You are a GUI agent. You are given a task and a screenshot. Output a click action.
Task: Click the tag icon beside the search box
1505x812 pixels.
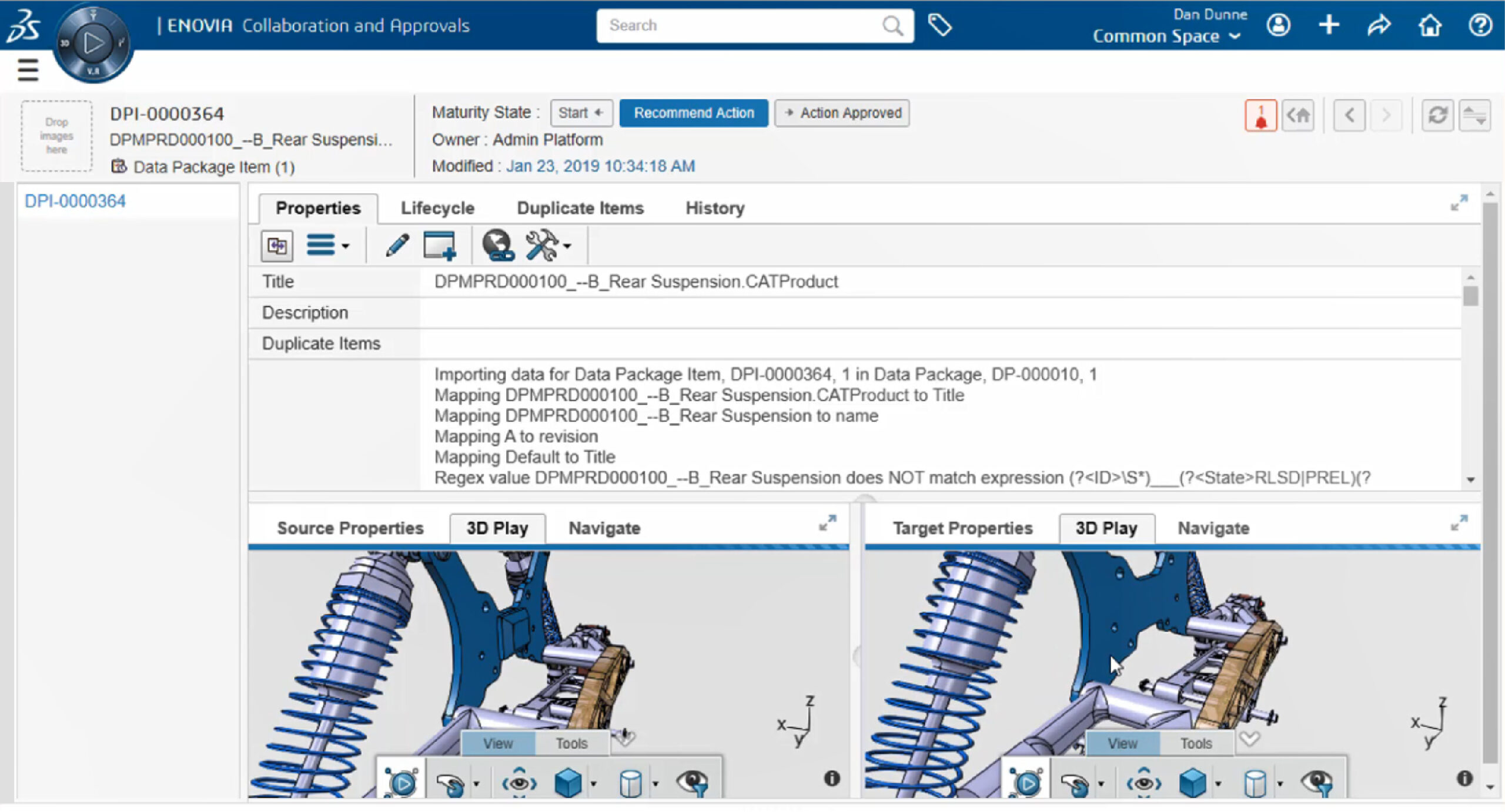pos(939,25)
